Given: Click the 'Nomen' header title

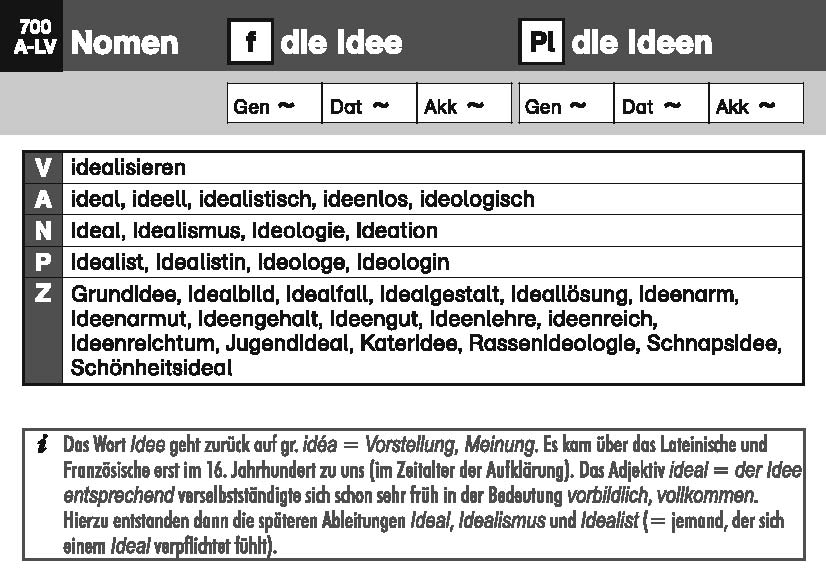Looking at the screenshot, I should click(125, 43).
